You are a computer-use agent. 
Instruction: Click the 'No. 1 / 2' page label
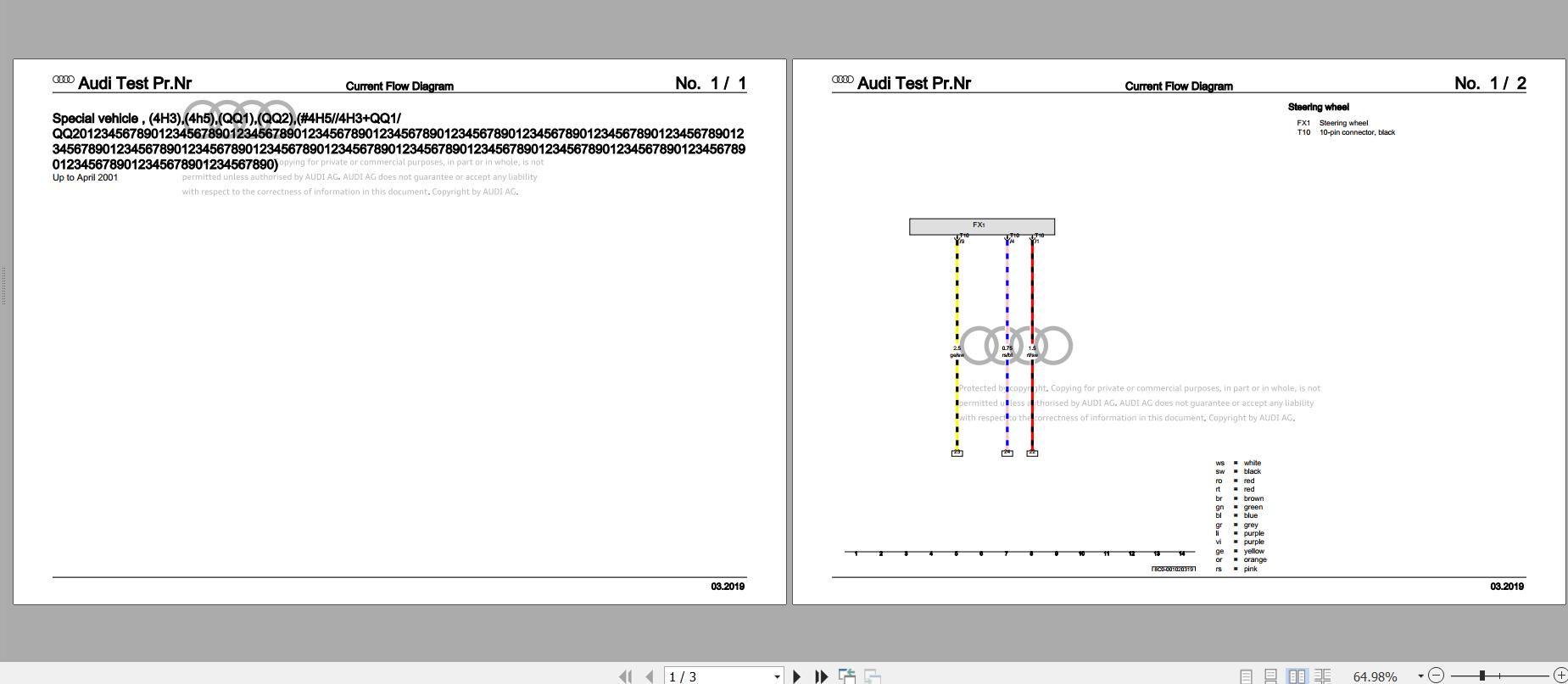(1490, 83)
